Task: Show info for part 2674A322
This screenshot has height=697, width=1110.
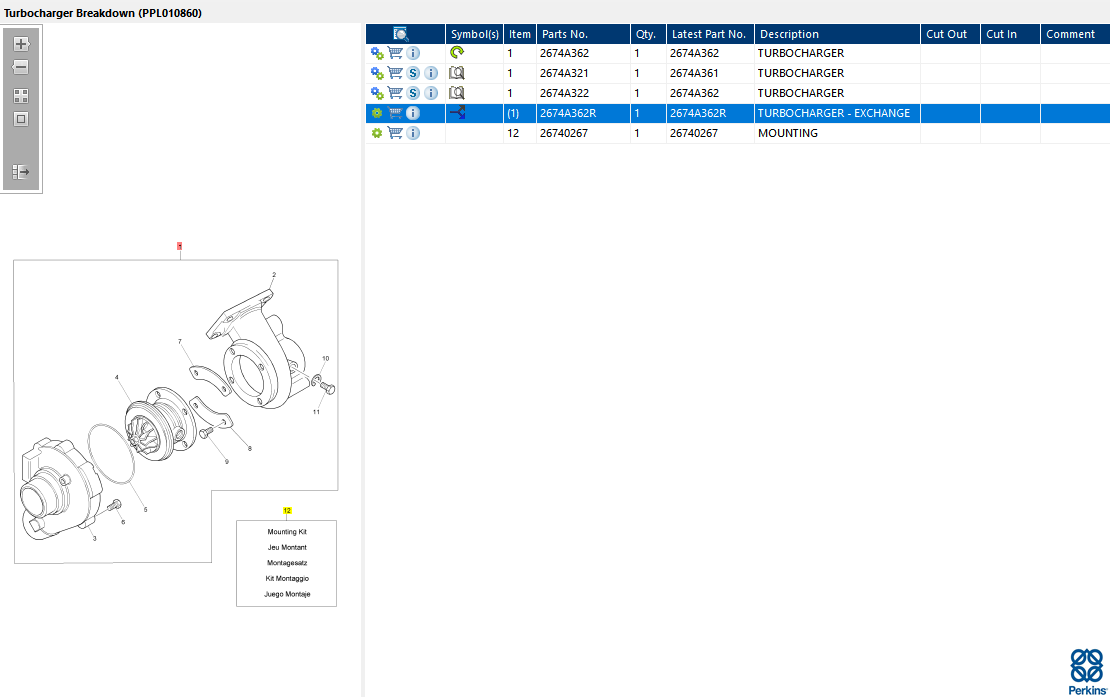Action: coord(431,93)
